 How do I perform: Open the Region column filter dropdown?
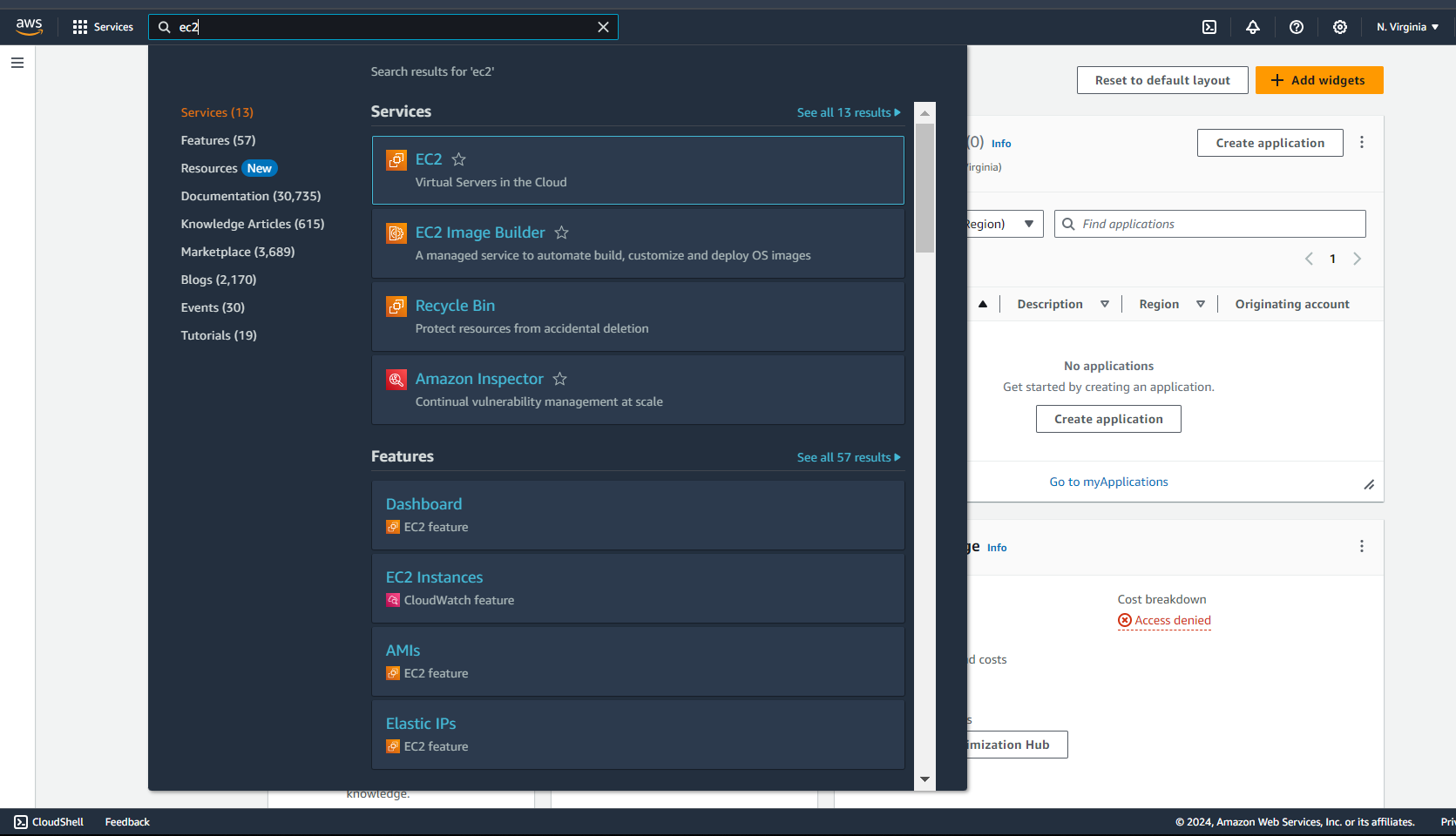pos(1201,303)
